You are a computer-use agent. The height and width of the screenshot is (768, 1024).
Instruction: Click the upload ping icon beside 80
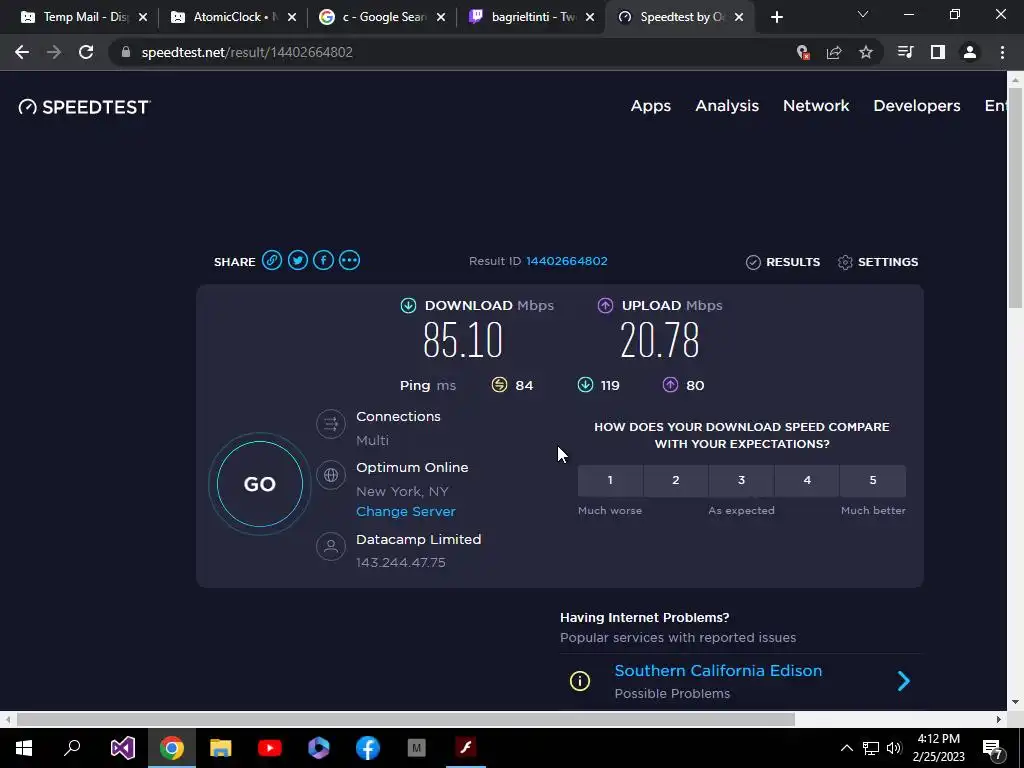pyautogui.click(x=670, y=385)
